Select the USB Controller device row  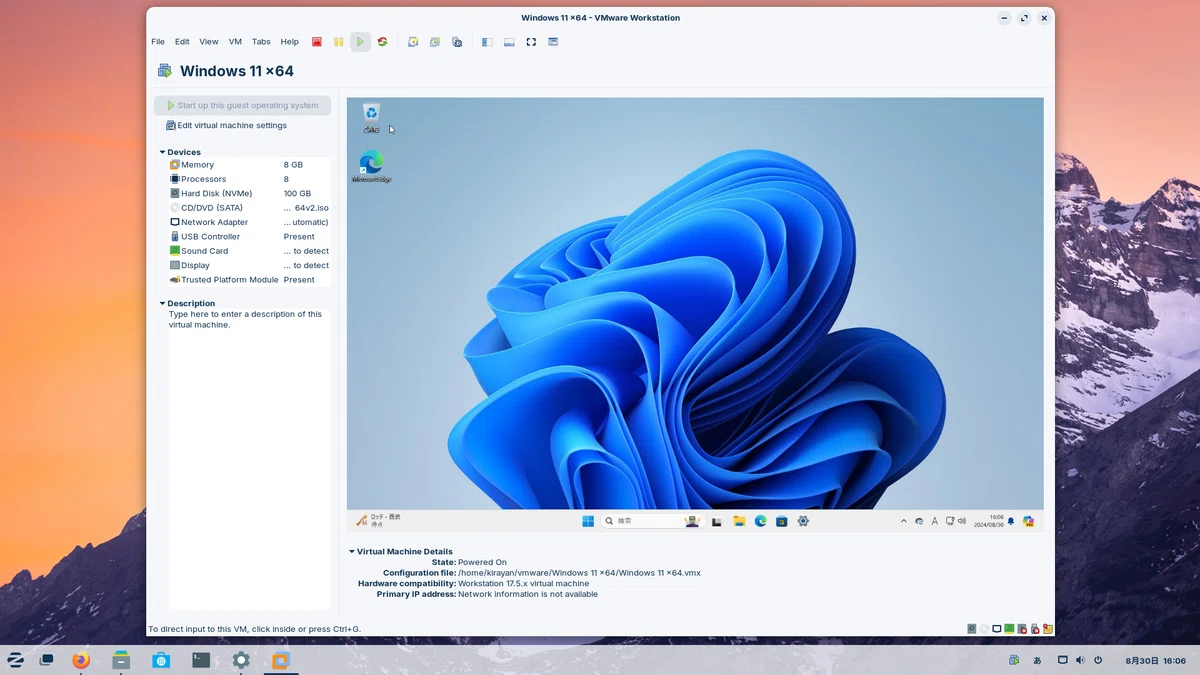pos(249,237)
